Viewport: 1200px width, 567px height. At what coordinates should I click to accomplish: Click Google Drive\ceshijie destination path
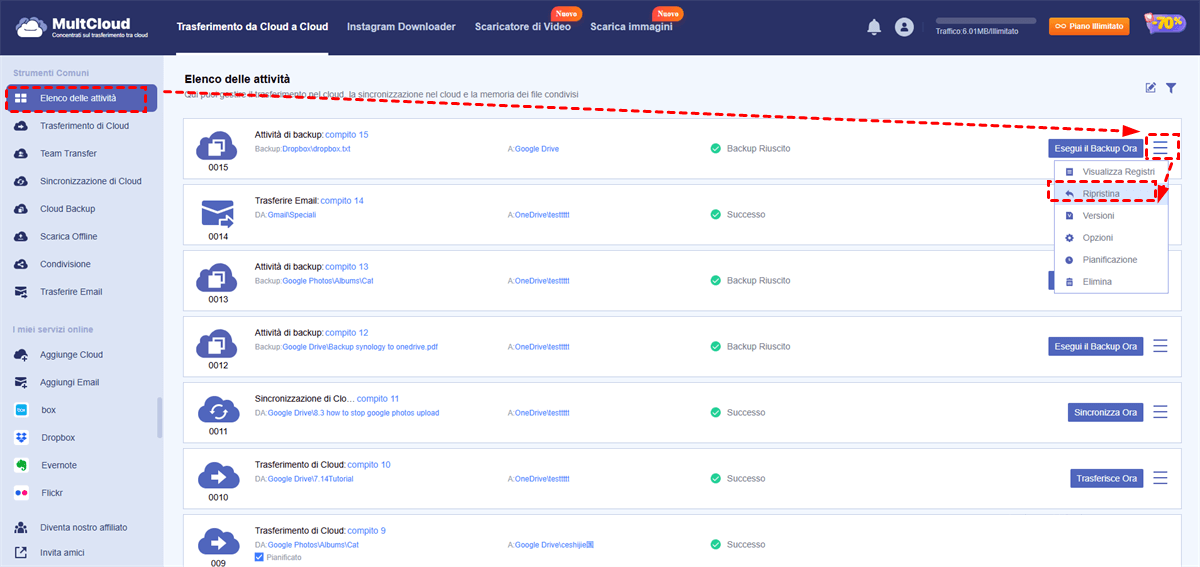tap(555, 545)
